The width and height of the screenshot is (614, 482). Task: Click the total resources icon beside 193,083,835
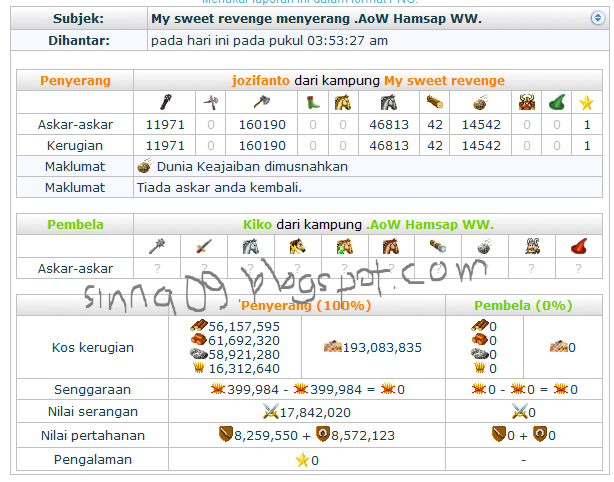[x=332, y=347]
